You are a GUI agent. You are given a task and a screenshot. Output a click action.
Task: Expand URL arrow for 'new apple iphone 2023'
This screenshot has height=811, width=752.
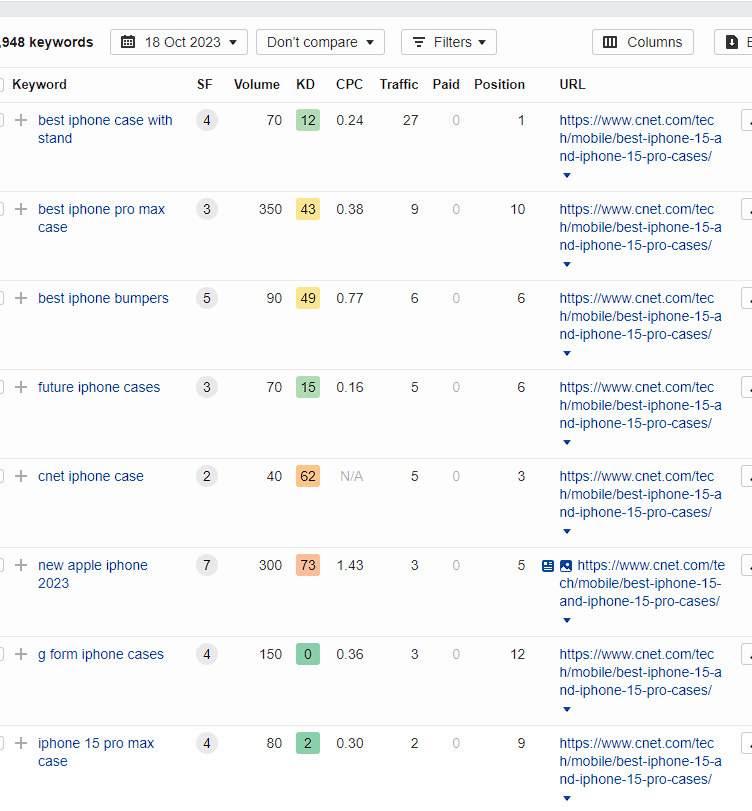[567, 620]
